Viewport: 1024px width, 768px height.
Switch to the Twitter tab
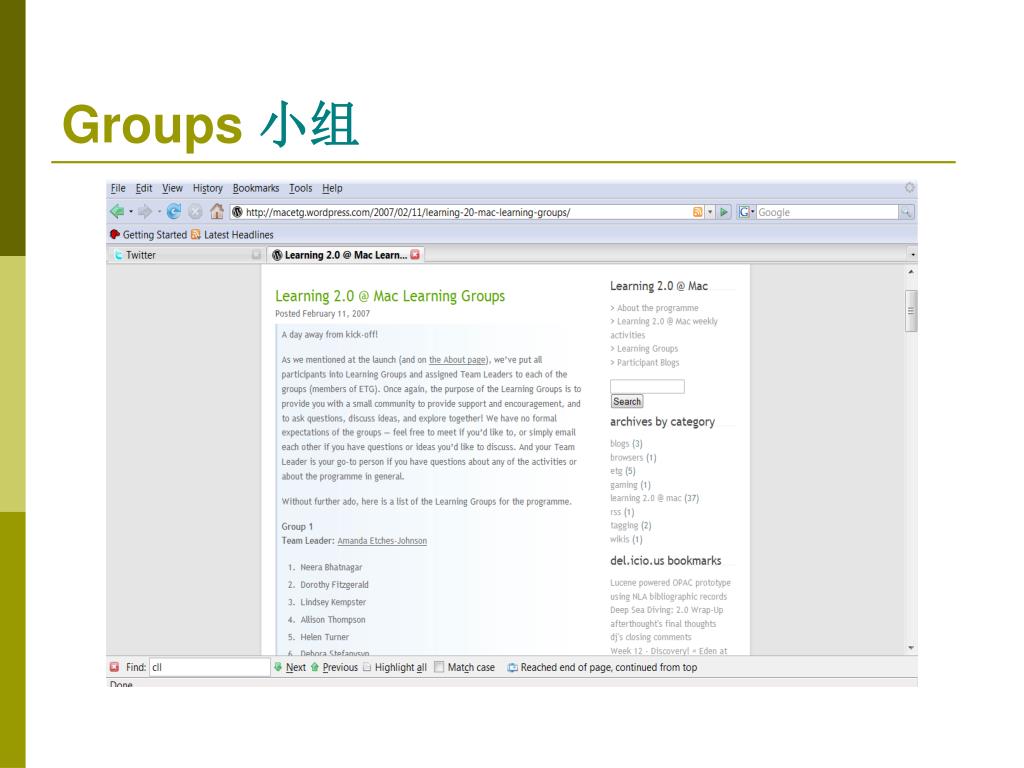click(x=186, y=255)
